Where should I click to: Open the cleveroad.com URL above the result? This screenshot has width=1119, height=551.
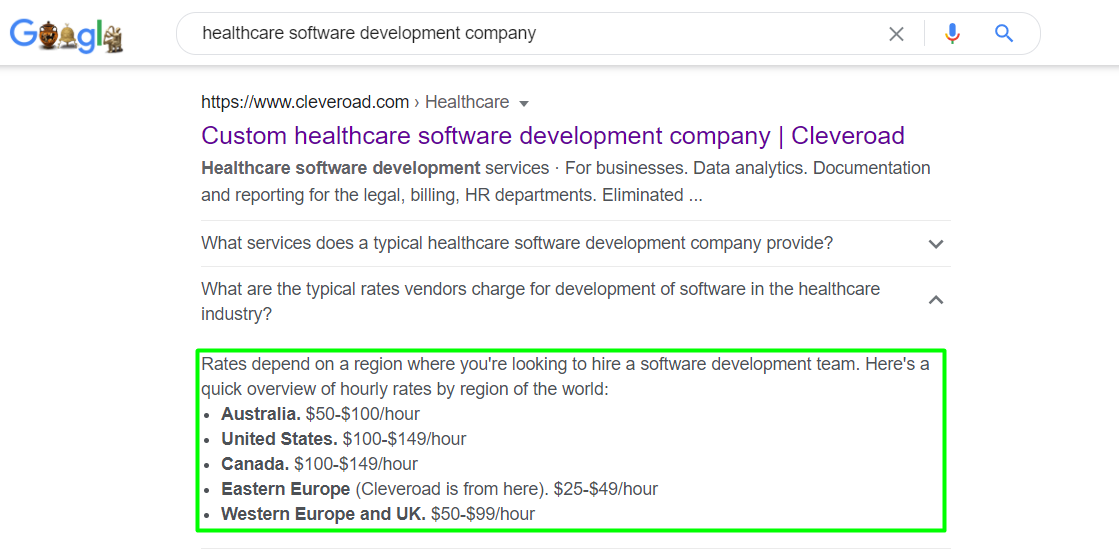tap(305, 102)
